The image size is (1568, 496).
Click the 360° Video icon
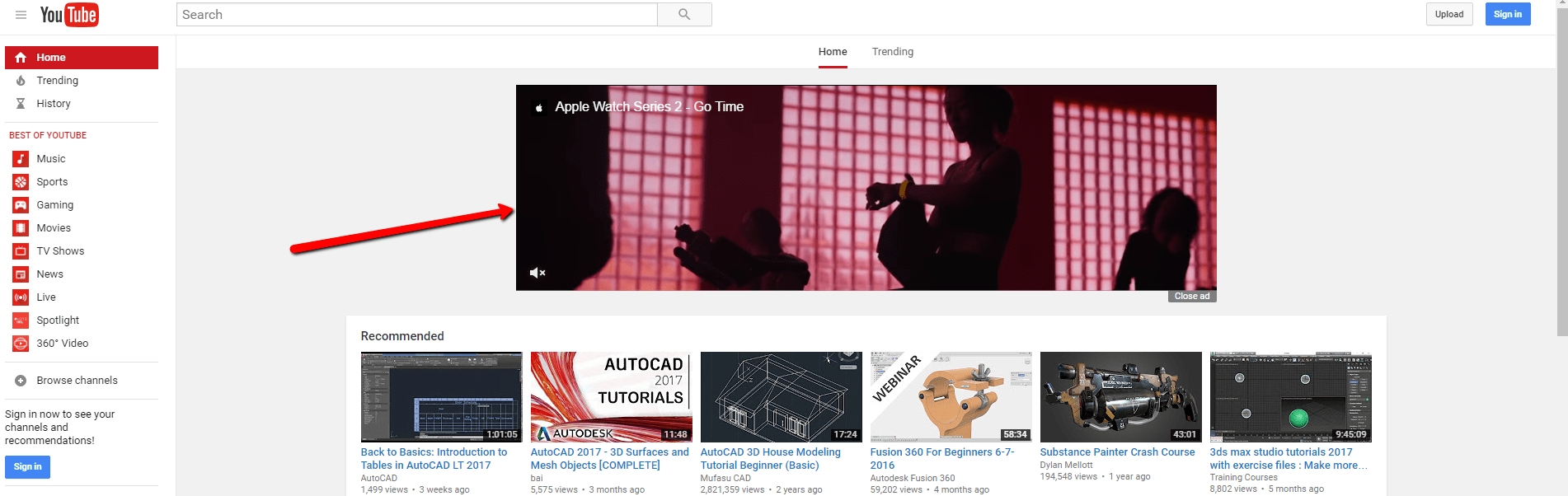[x=21, y=344]
